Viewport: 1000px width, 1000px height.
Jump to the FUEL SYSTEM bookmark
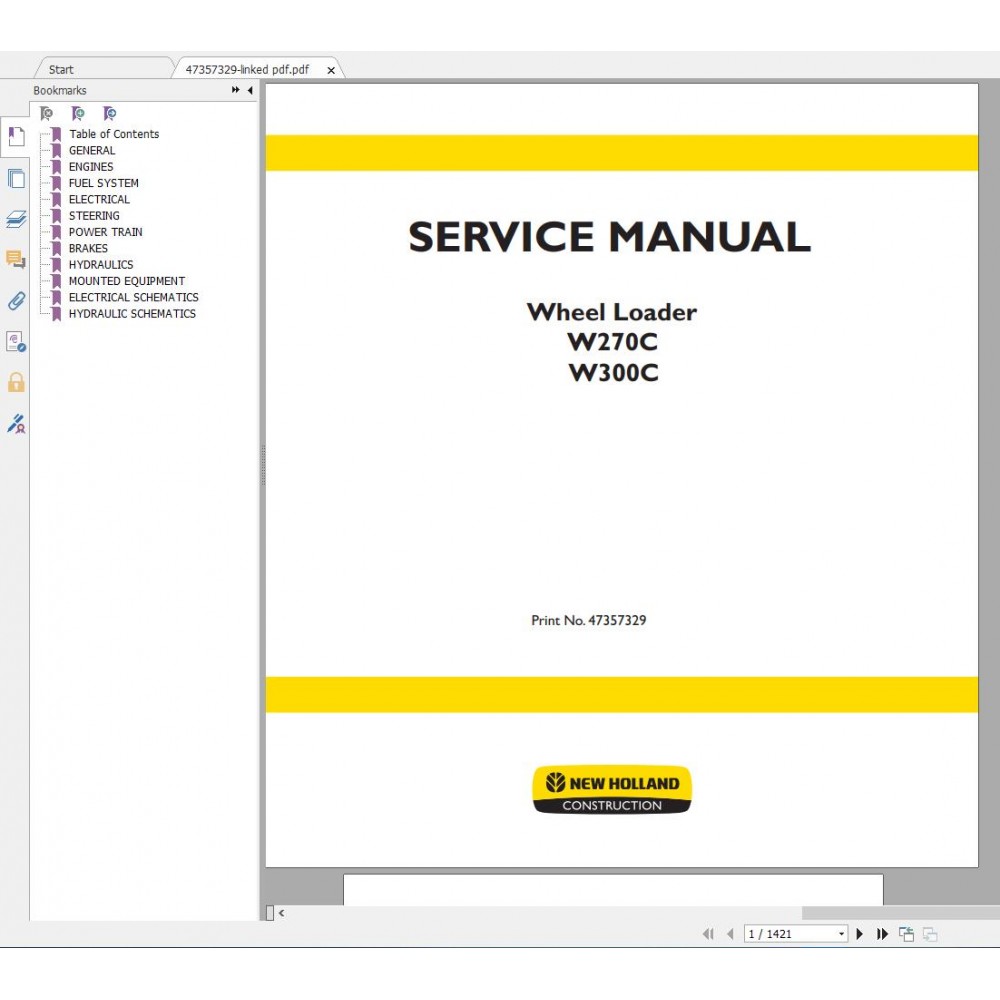point(103,183)
